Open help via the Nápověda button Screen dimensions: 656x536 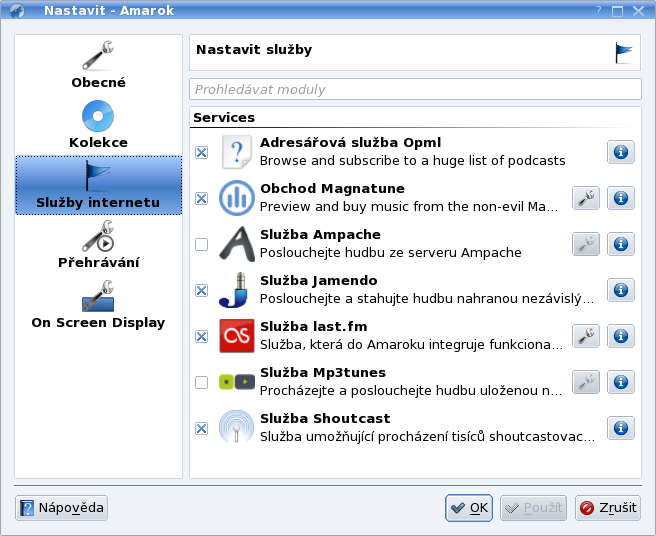pos(62,508)
